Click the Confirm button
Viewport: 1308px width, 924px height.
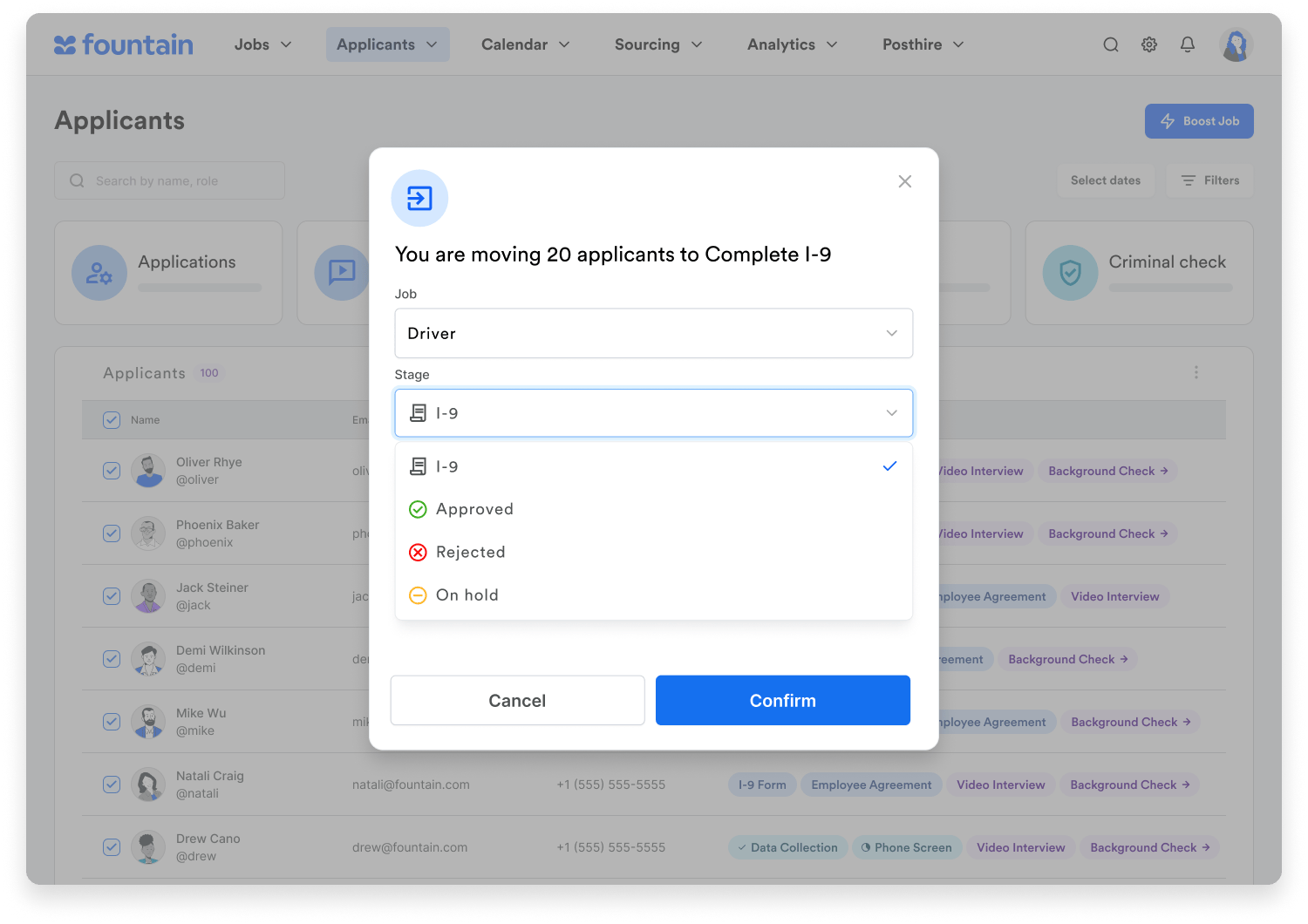782,700
